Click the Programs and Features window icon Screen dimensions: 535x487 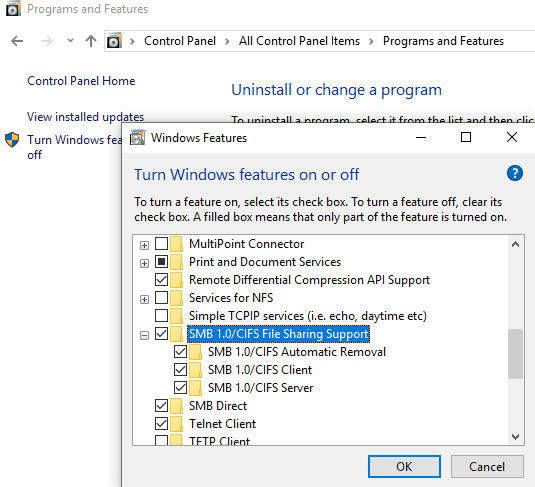(13, 9)
